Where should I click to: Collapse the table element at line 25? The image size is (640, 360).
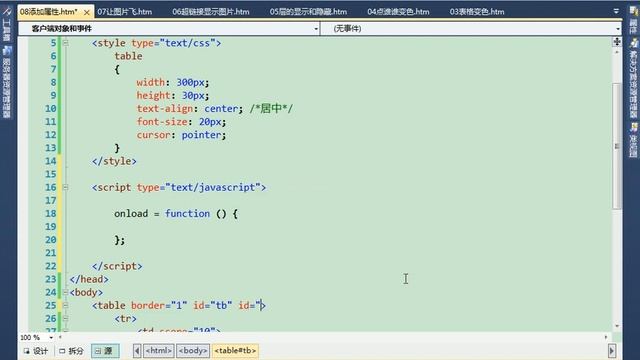tap(65, 305)
